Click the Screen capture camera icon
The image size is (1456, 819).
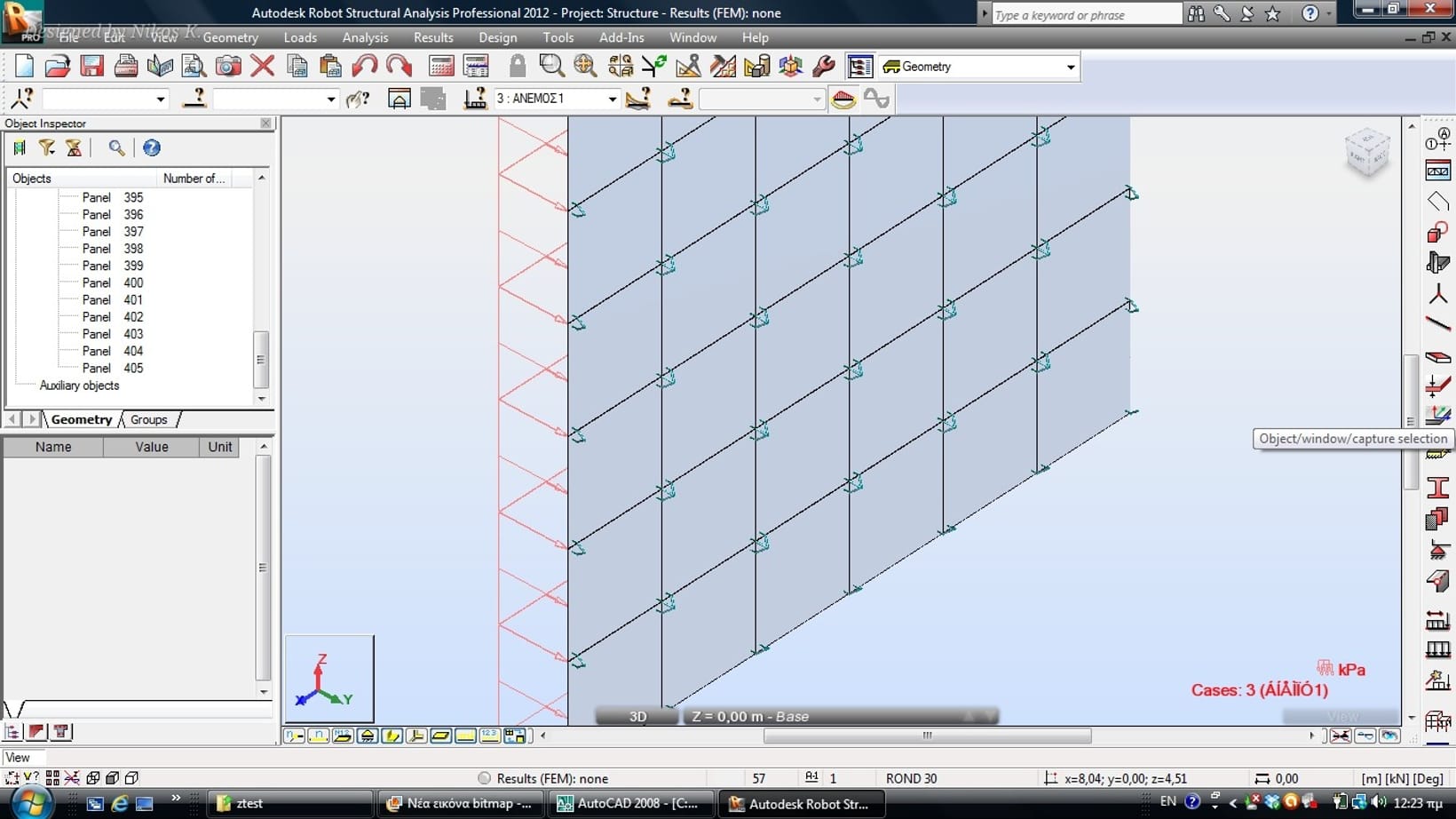(228, 67)
